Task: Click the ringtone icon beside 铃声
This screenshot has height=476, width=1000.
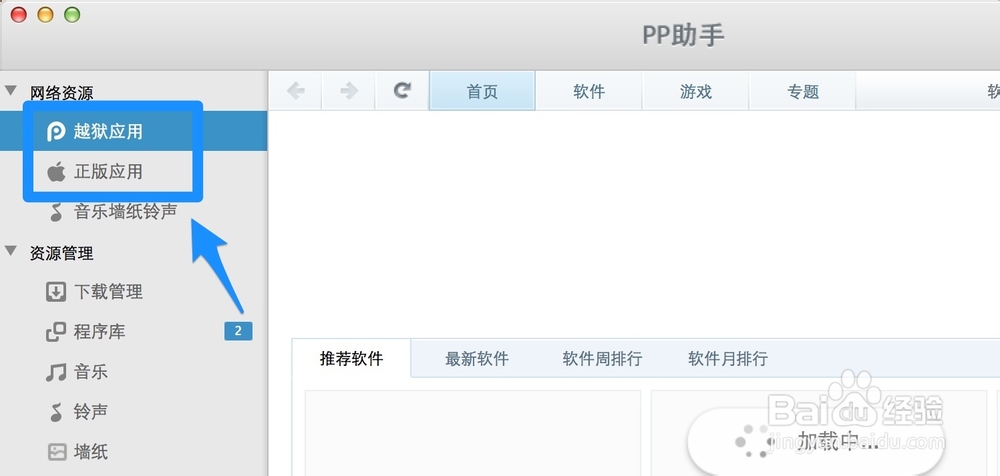Action: [x=57, y=412]
